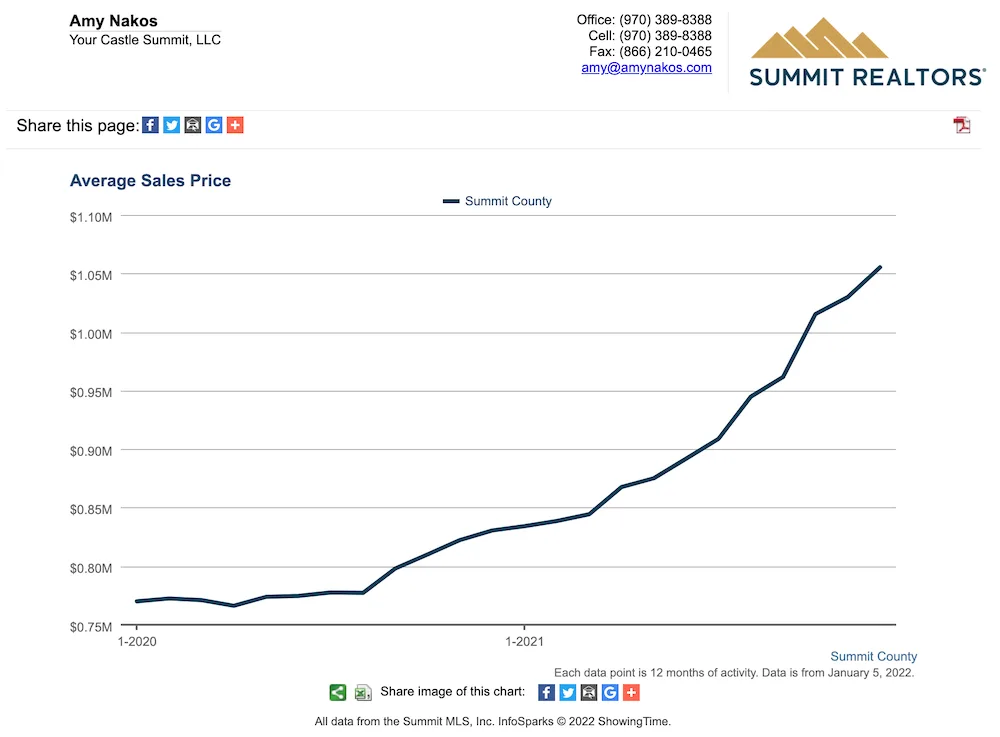
Task: Click the $0.85M y-axis label
Action: 91,509
